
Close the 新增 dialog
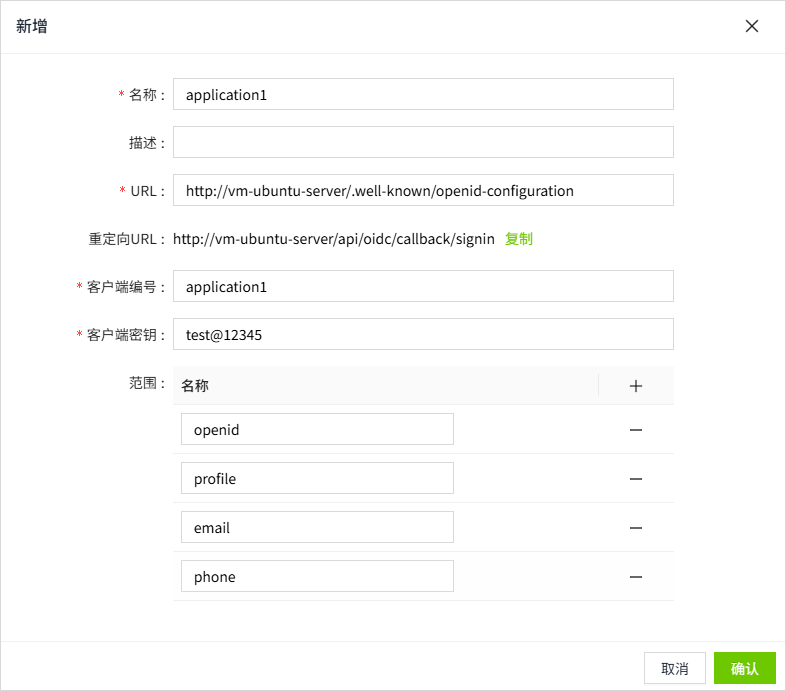coord(752,26)
